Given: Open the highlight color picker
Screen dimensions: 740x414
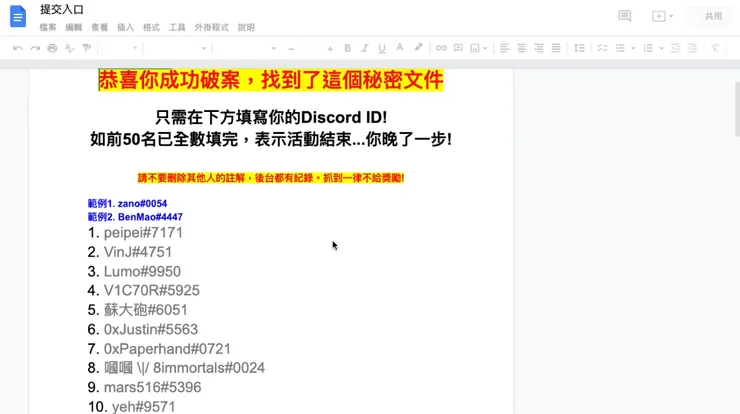Looking at the screenshot, I should (418, 48).
